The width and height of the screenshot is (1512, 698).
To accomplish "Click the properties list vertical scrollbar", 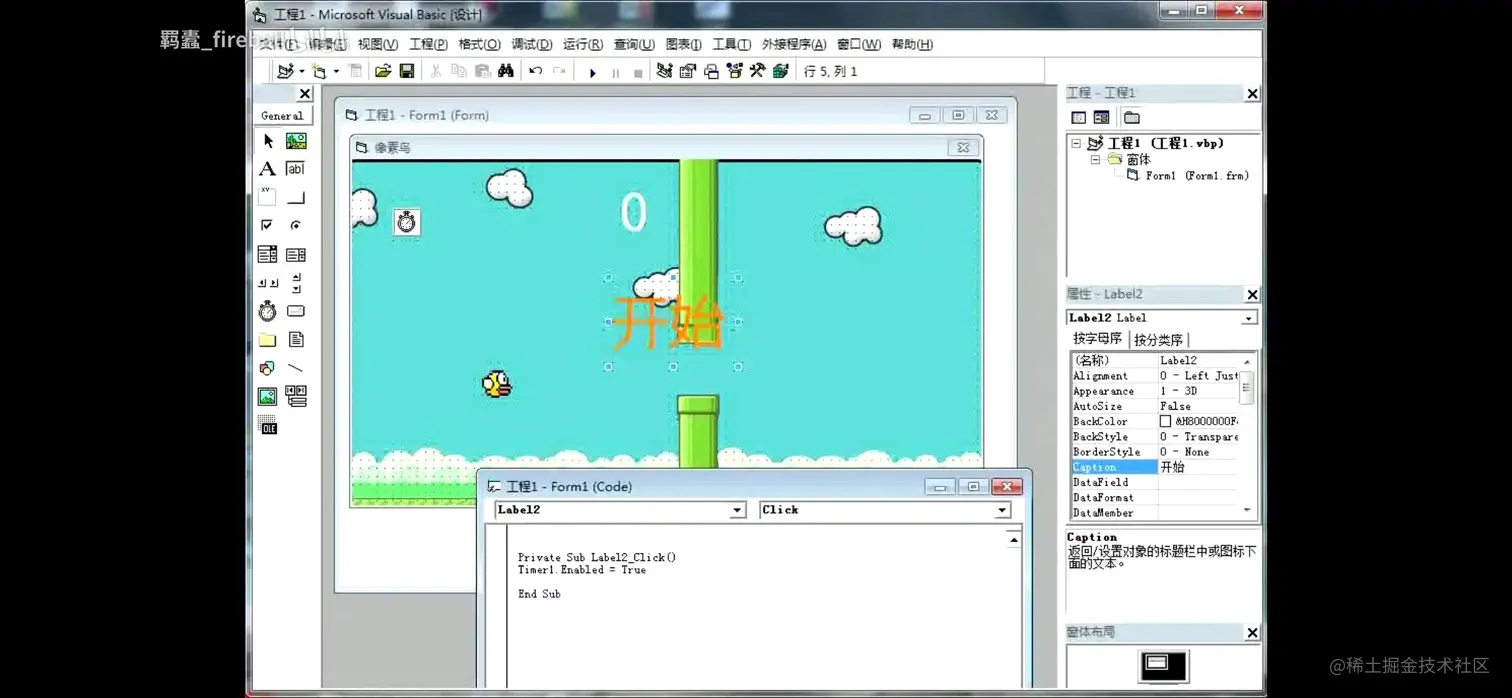I will pyautogui.click(x=1246, y=436).
